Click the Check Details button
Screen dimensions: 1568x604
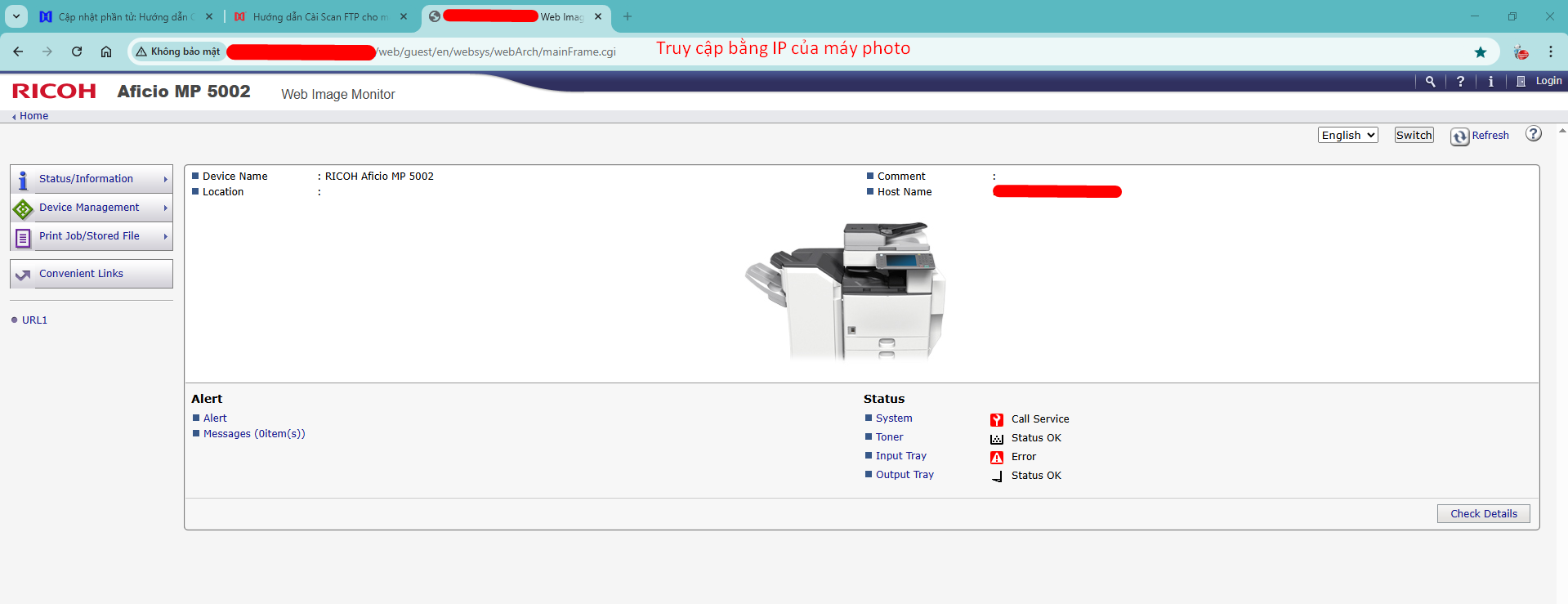[1484, 513]
